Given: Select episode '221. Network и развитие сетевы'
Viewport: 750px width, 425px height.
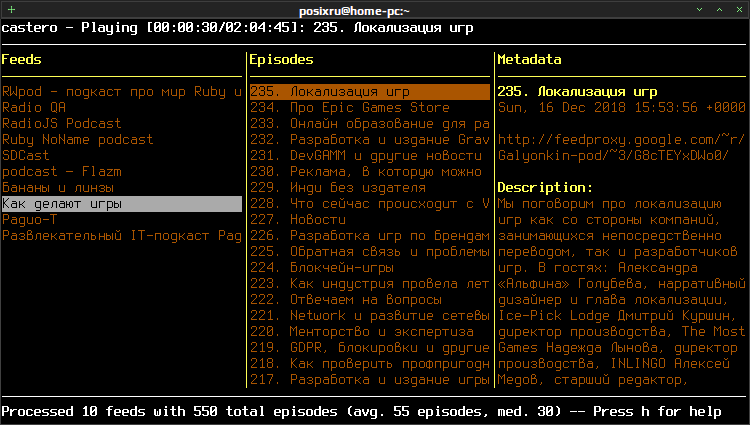Looking at the screenshot, I should click(x=370, y=316).
